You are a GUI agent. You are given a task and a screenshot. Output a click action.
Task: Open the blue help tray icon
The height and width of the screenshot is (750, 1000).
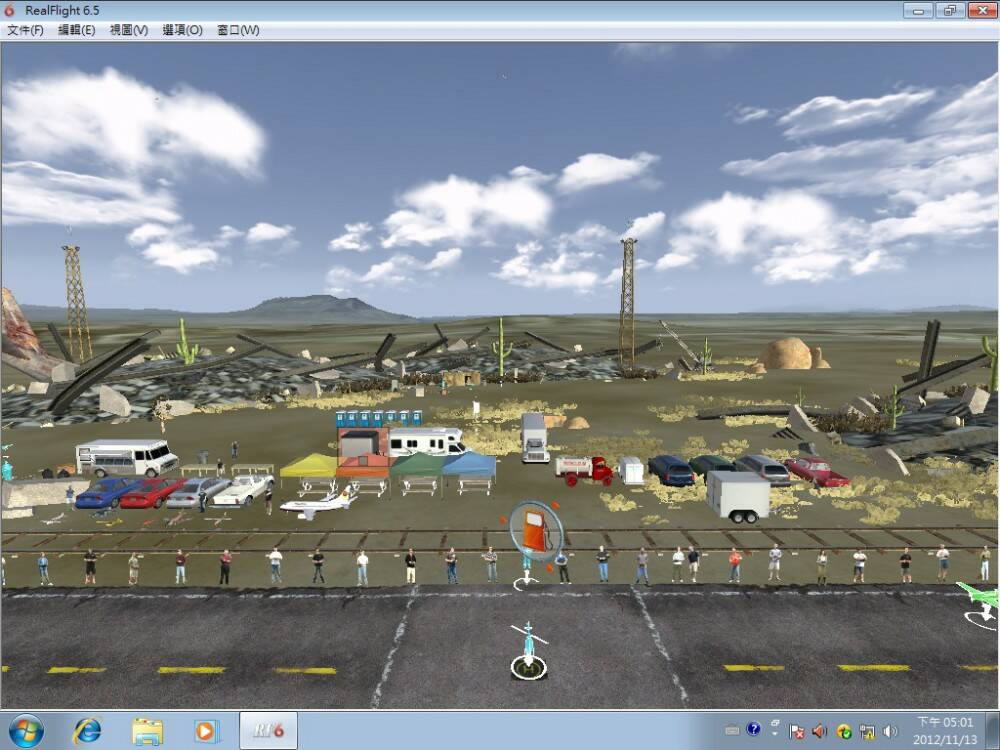753,730
